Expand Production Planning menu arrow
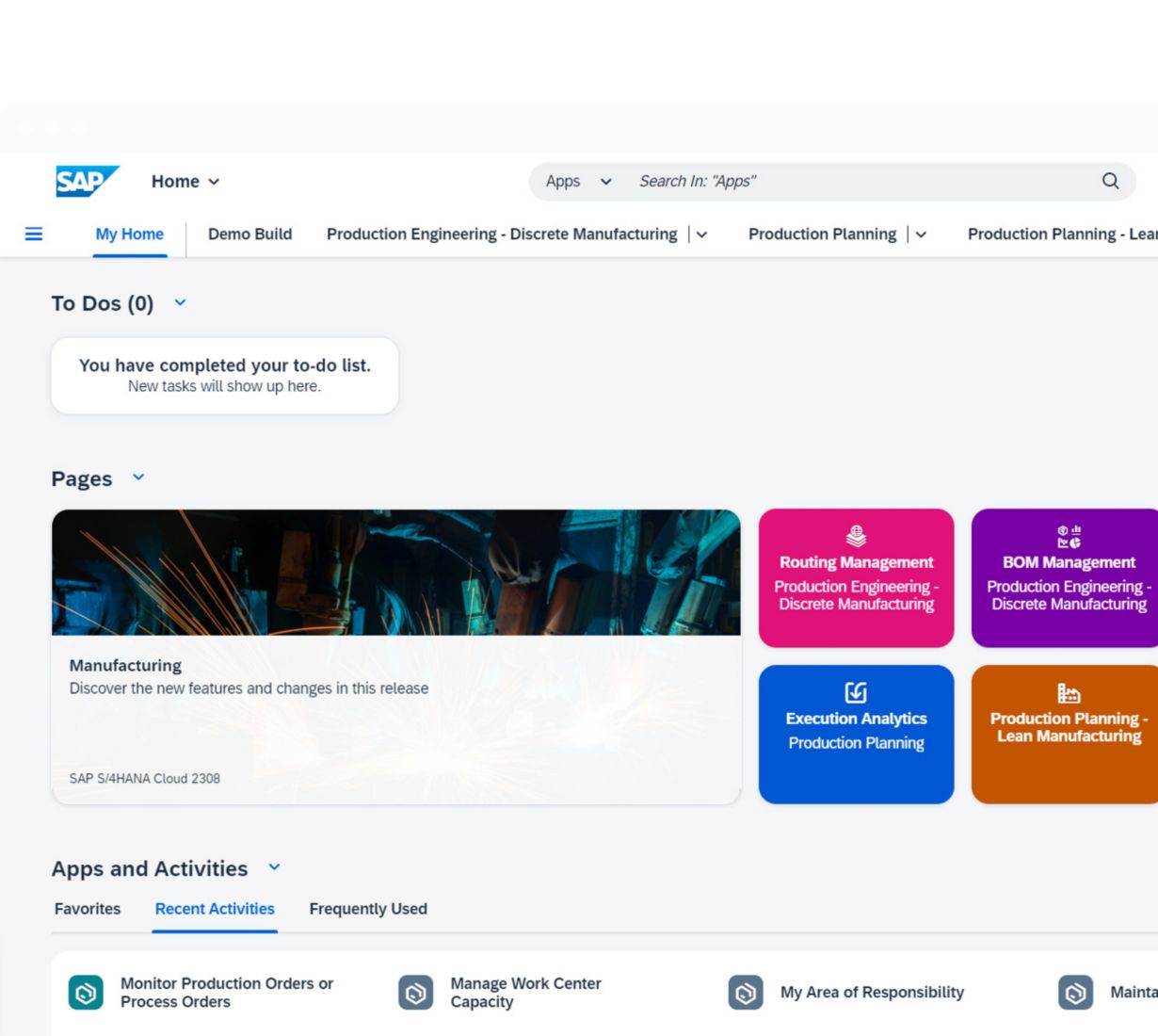This screenshot has height=1036, width=1158. pos(921,235)
